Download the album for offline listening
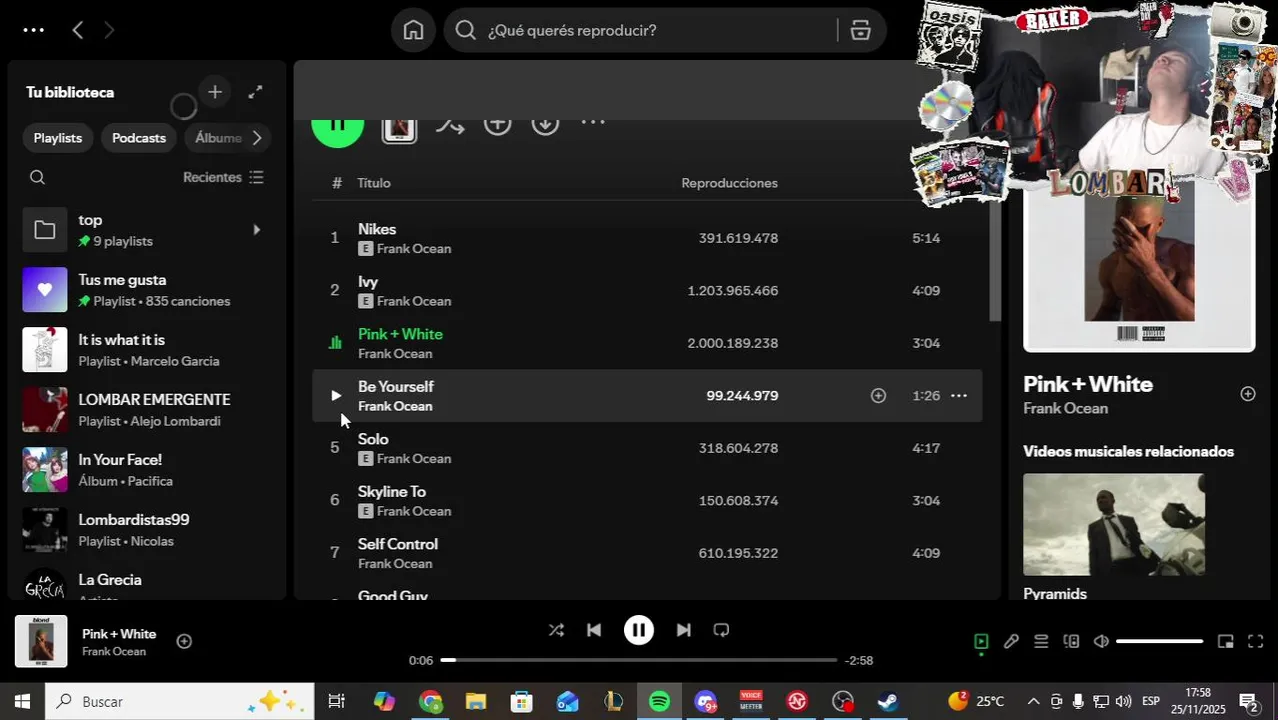1278x720 pixels. (545, 124)
